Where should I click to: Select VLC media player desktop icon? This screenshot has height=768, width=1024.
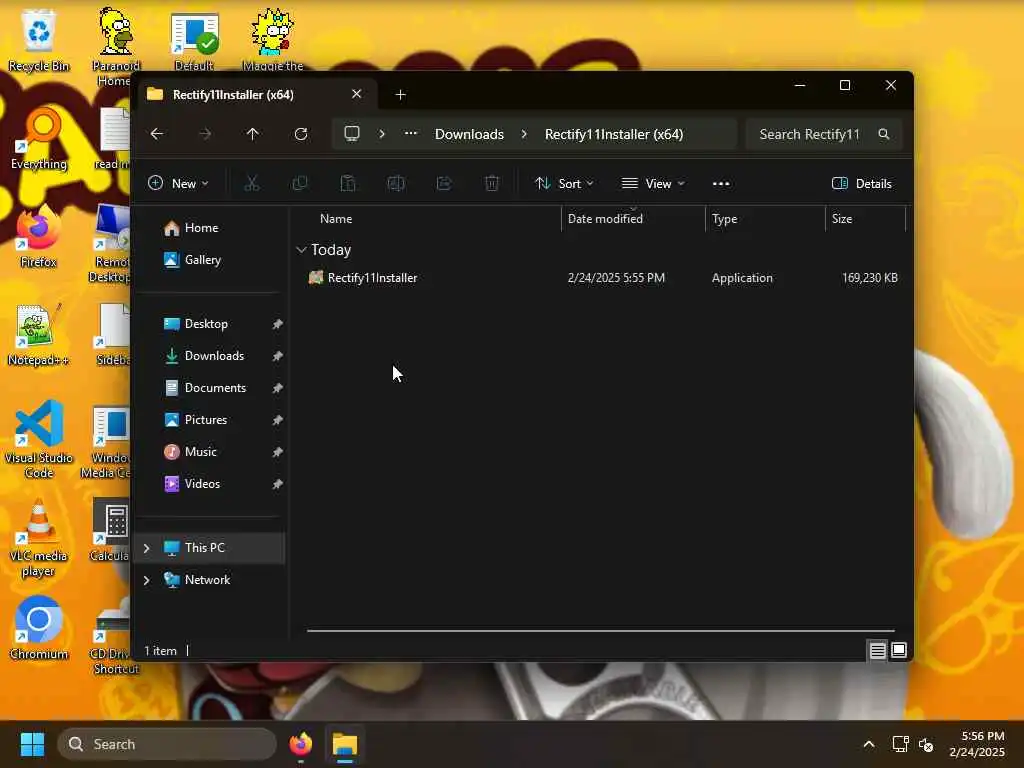pyautogui.click(x=39, y=537)
